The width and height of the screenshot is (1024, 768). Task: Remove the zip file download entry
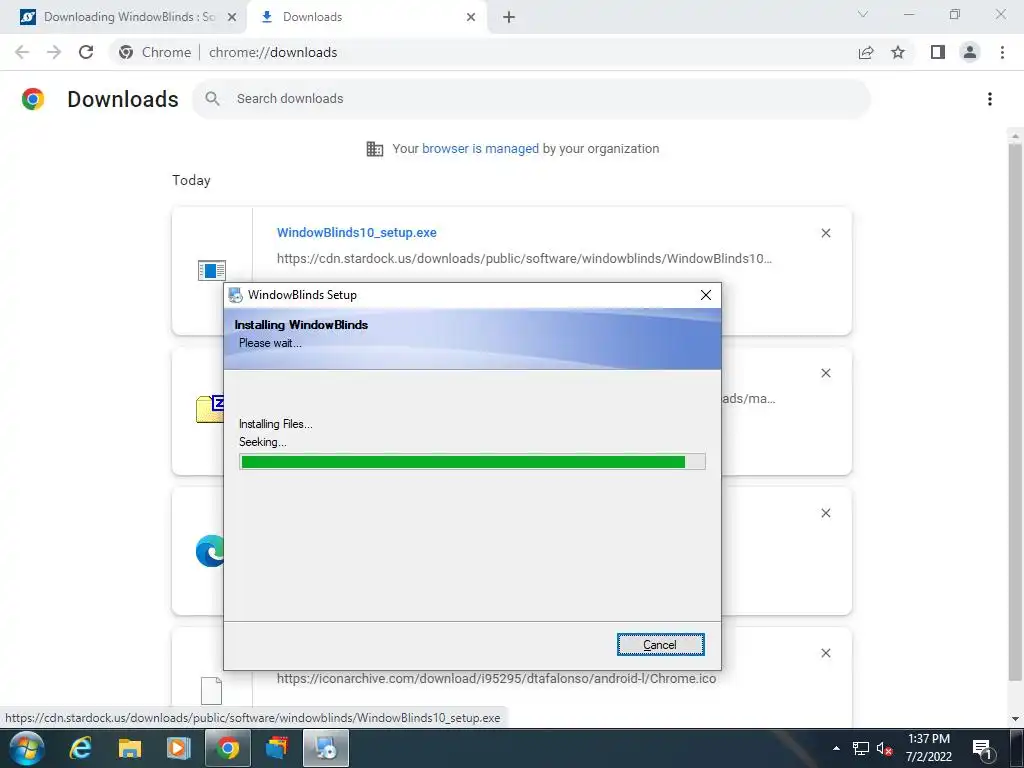pyautogui.click(x=825, y=373)
